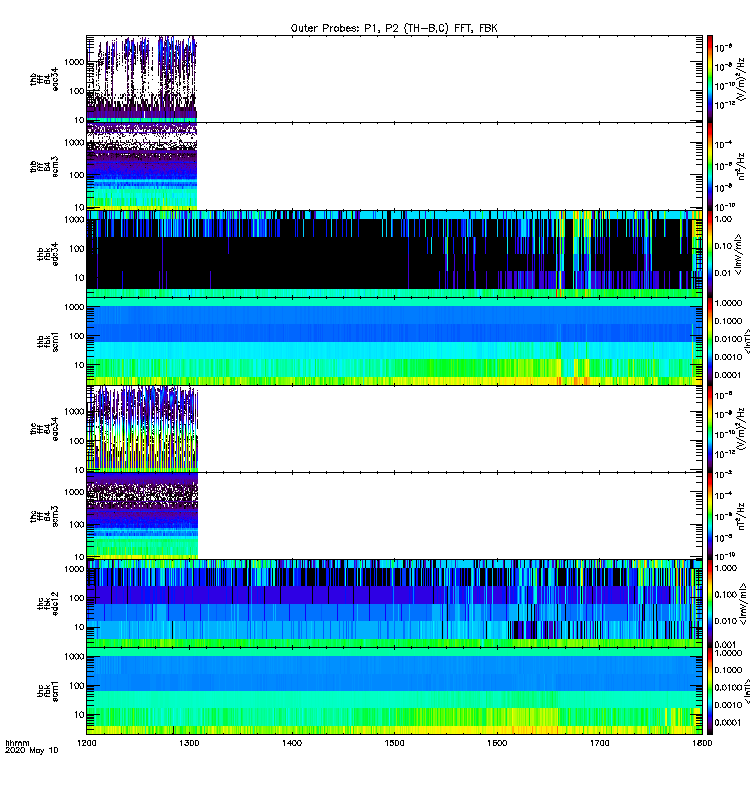Click the "0.0001" value on thb scm1 color bar
The image size is (750, 800).
pyautogui.click(x=728, y=375)
